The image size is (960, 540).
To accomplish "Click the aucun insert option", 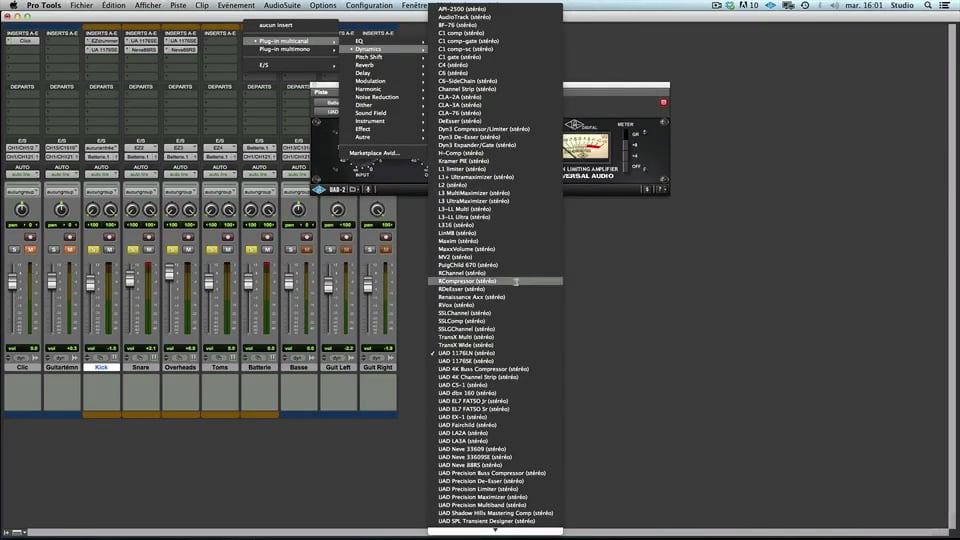I will click(x=291, y=25).
